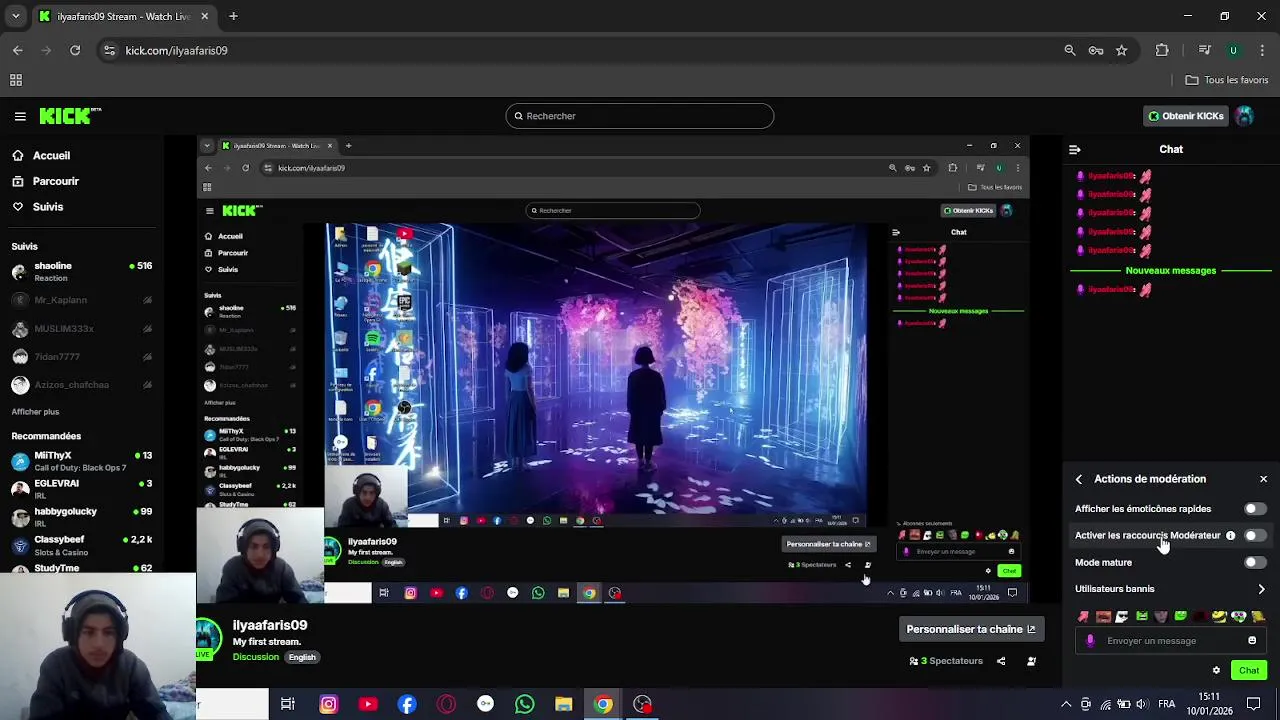Click the info icon beside raccourcis Modérateur
The height and width of the screenshot is (720, 1280).
(1231, 536)
